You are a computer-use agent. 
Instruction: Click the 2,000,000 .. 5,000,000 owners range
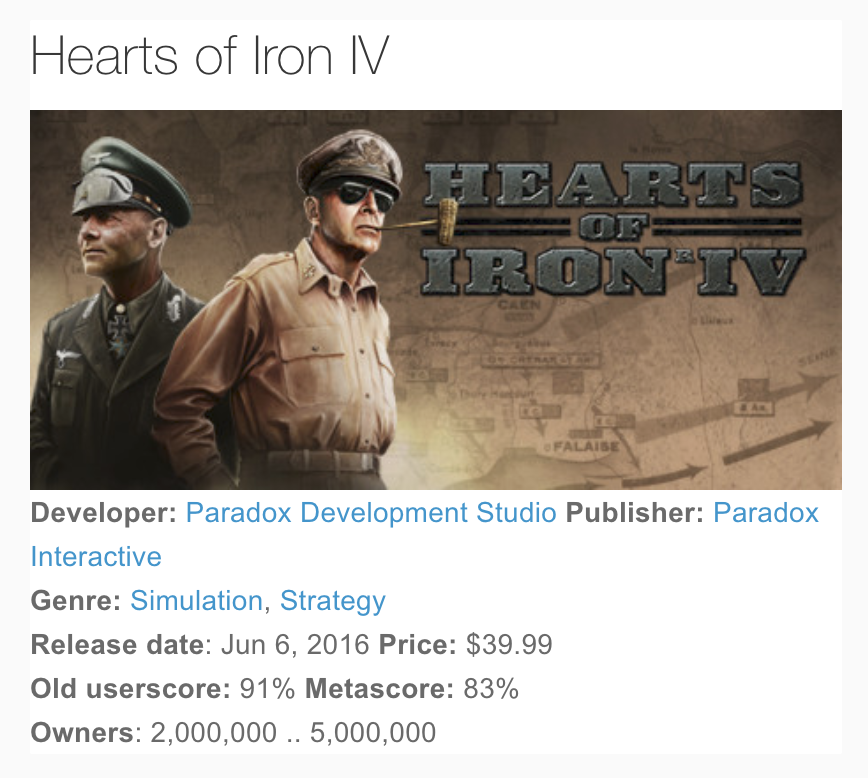pos(293,733)
